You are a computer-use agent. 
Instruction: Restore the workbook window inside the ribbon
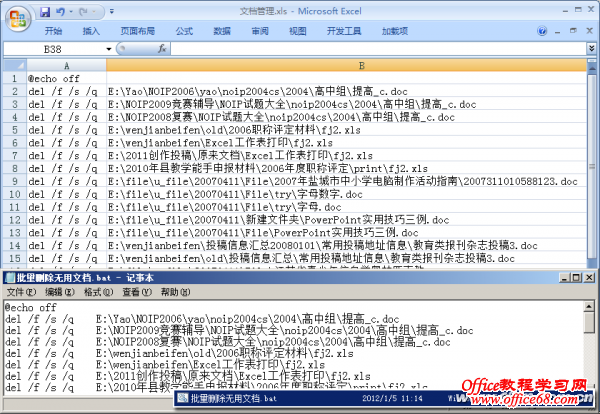click(x=573, y=31)
